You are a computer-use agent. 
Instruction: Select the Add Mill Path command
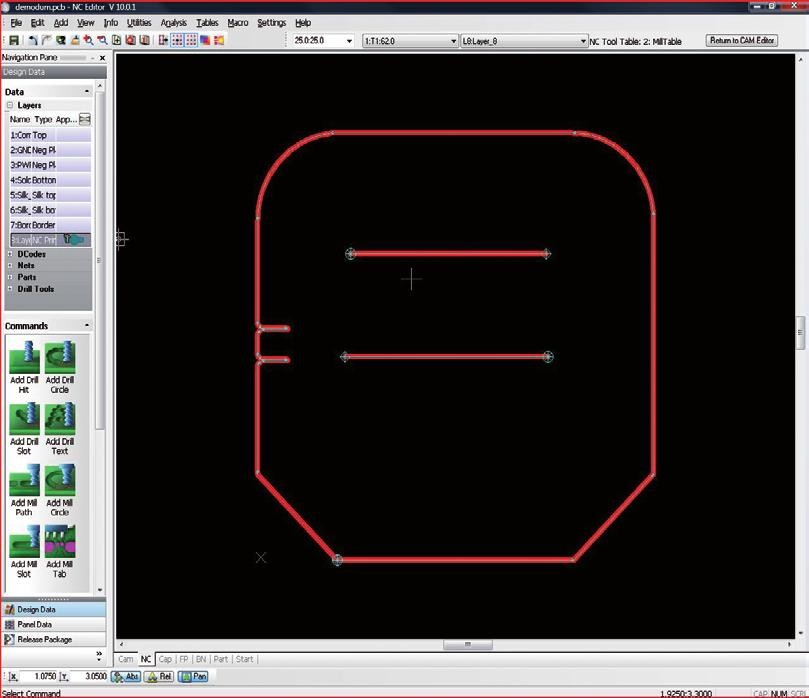[x=24, y=490]
